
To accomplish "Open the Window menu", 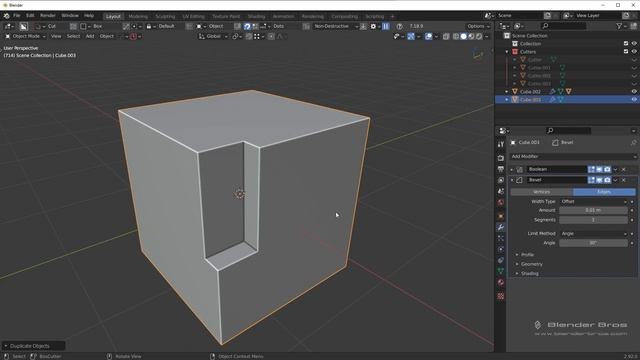I will (x=70, y=16).
